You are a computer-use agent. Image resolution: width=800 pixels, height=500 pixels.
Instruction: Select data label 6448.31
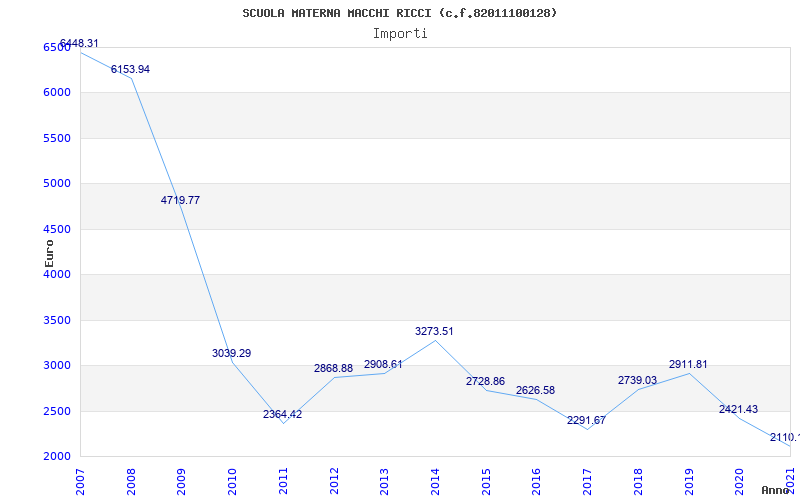79,43
